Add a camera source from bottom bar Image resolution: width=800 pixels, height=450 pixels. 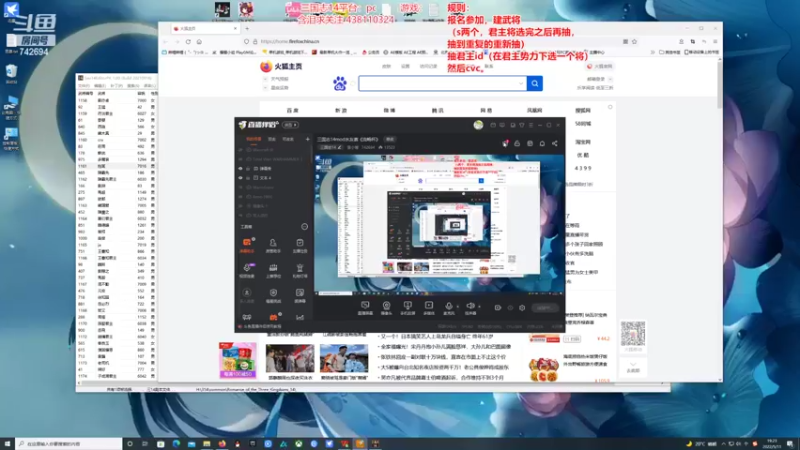386,306
